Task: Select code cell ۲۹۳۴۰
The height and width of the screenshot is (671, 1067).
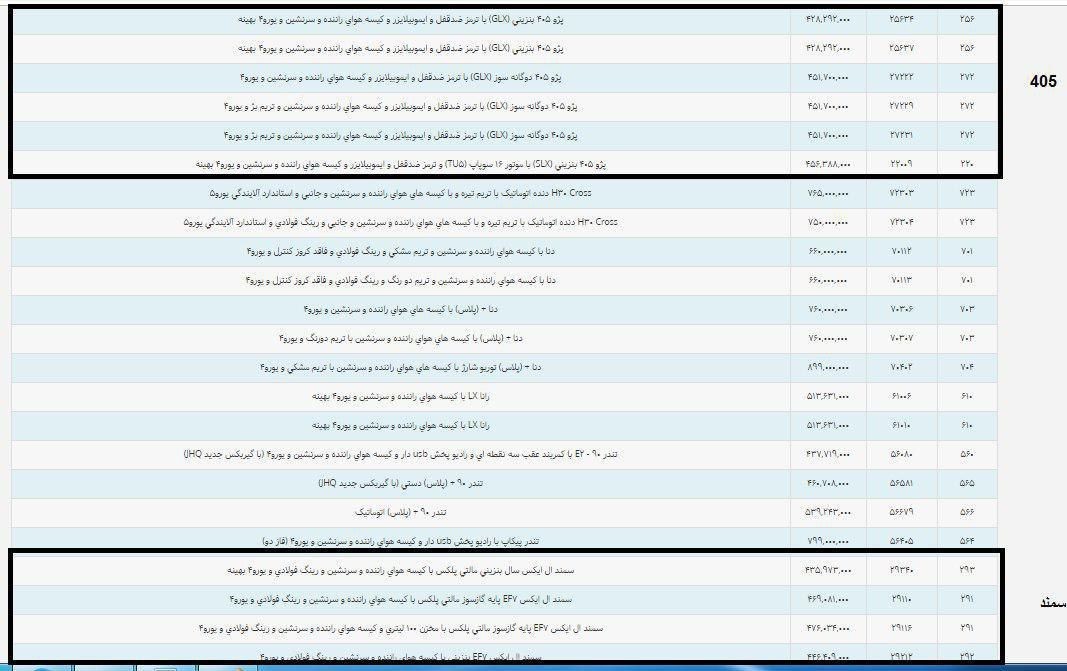Action: 901,570
